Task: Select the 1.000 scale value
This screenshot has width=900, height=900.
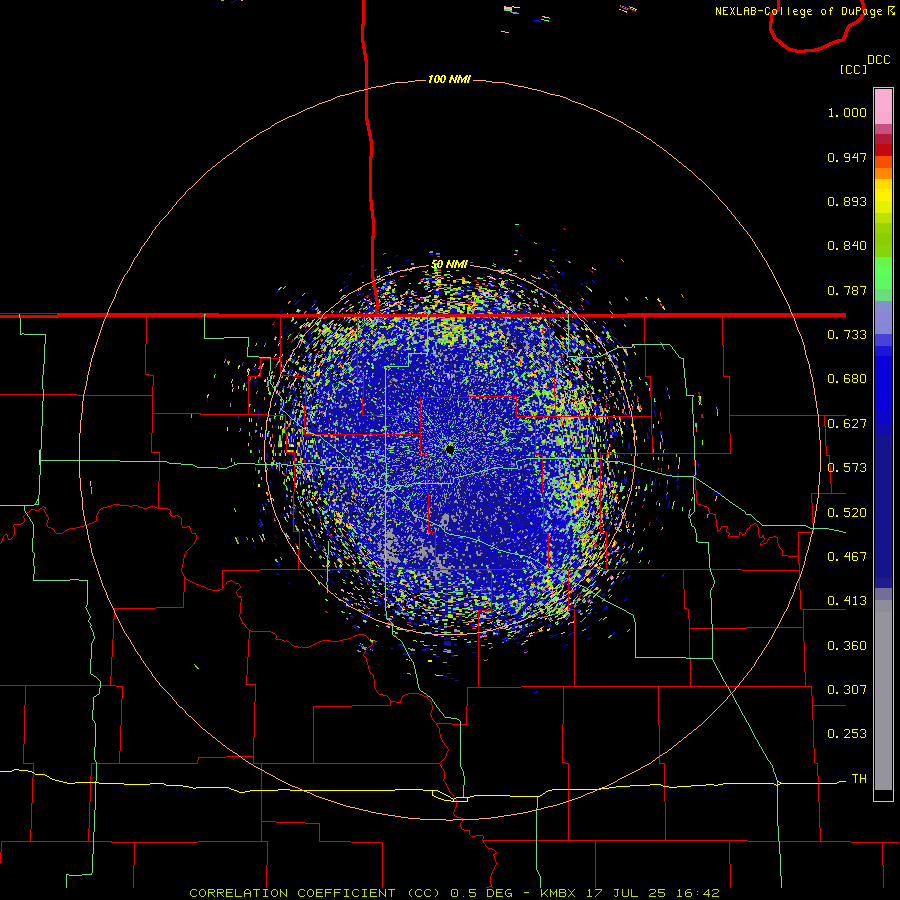Action: tap(847, 112)
